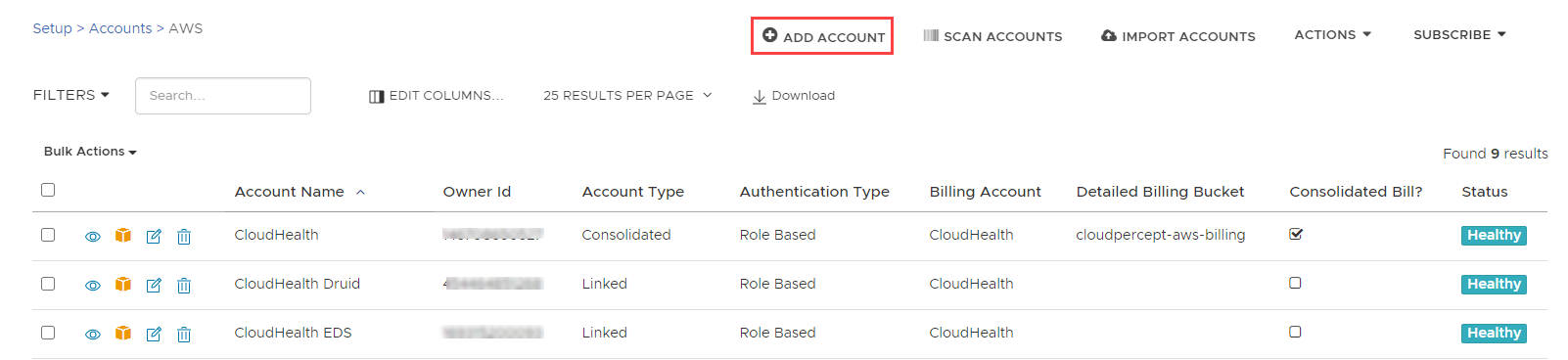Open the Actions dropdown menu

[1332, 34]
